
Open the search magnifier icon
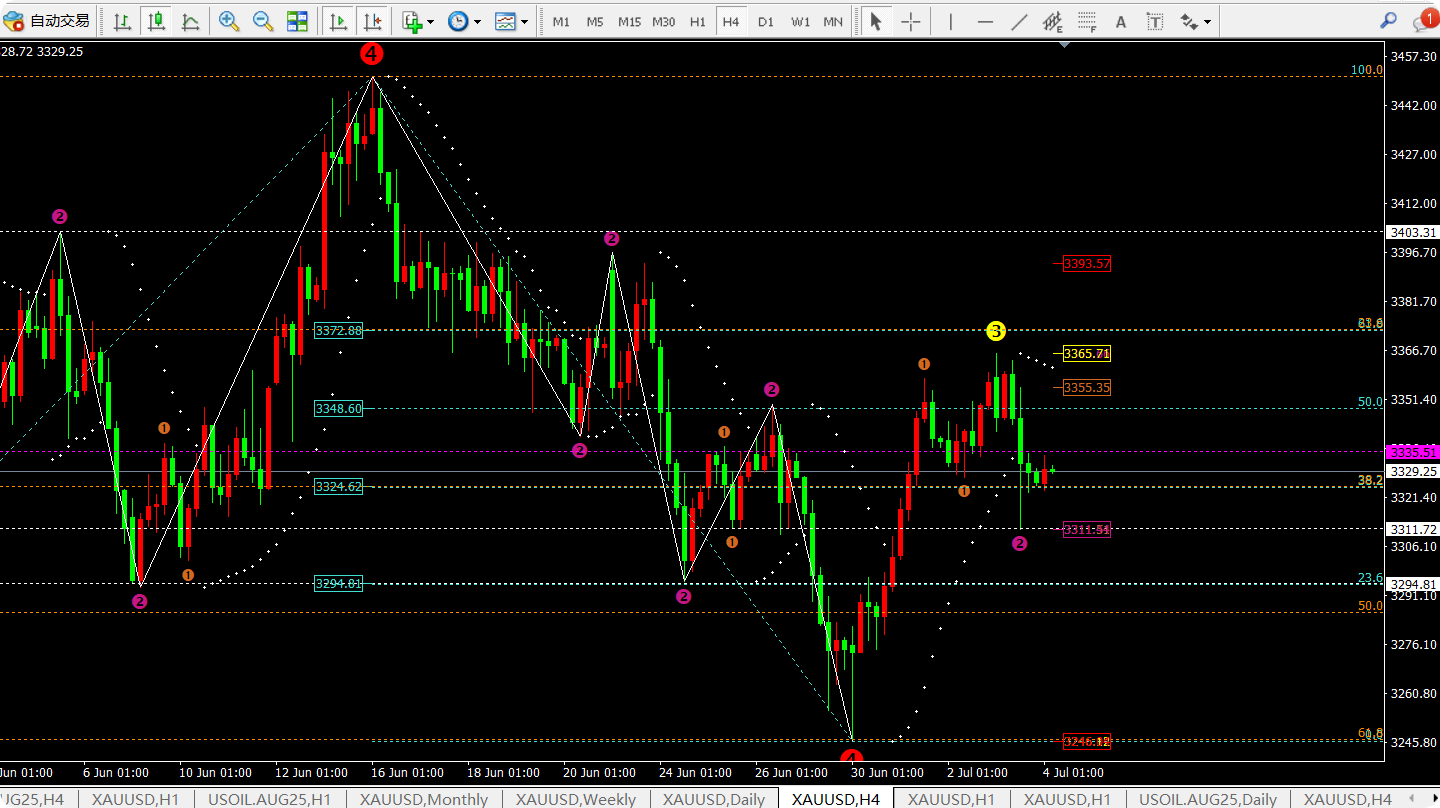1388,20
